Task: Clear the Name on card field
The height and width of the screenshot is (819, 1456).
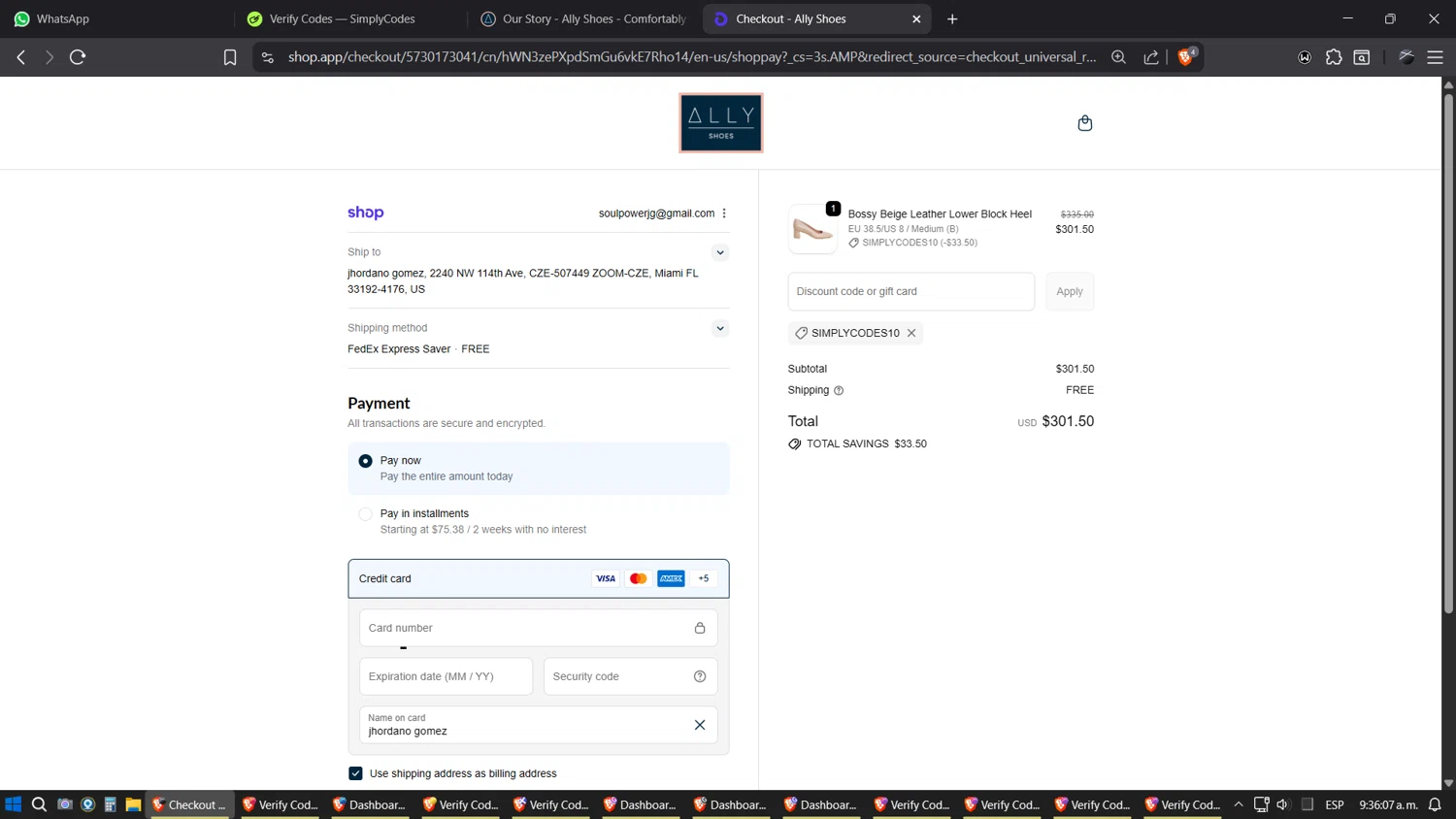Action: click(700, 725)
